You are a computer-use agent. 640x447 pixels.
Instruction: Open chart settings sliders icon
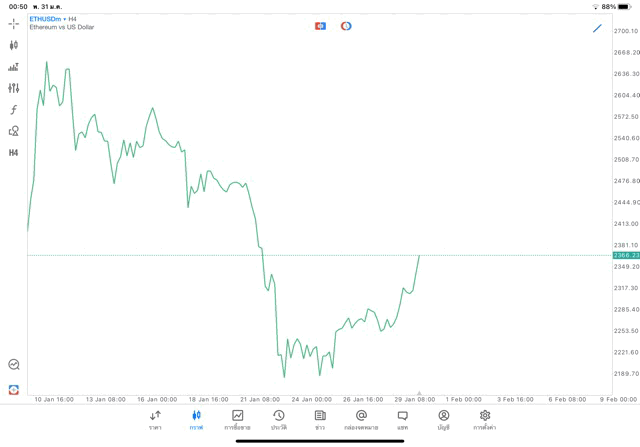pyautogui.click(x=14, y=88)
